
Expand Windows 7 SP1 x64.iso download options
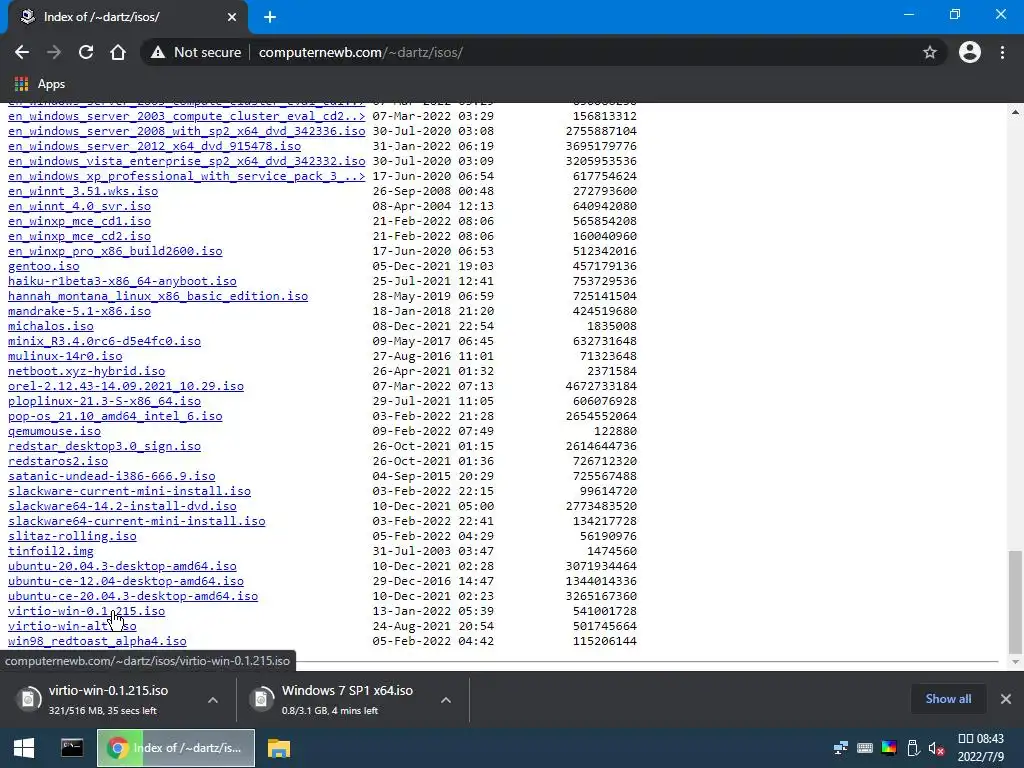pos(446,700)
